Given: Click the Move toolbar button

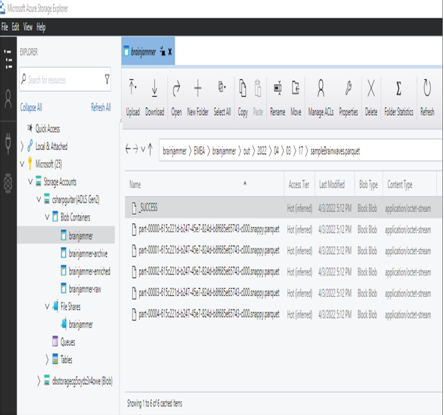Looking at the screenshot, I should coord(296,98).
